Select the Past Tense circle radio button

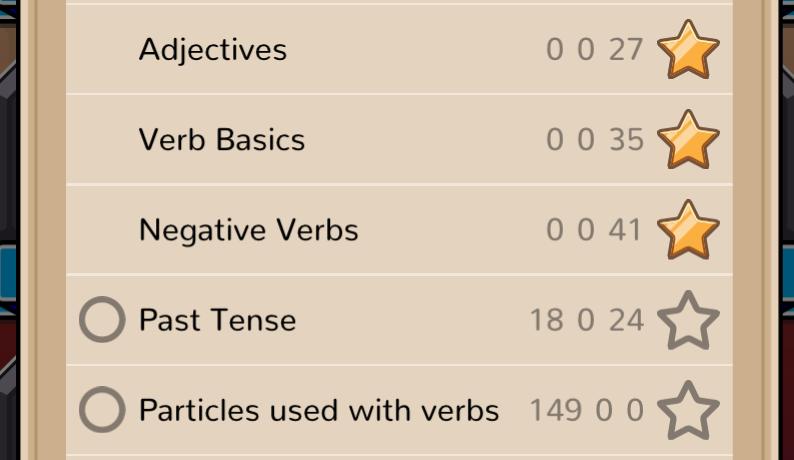(102, 320)
